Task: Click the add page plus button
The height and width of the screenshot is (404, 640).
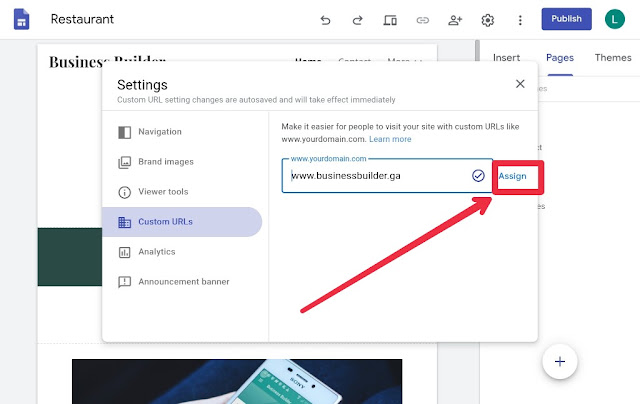Action: (x=560, y=362)
